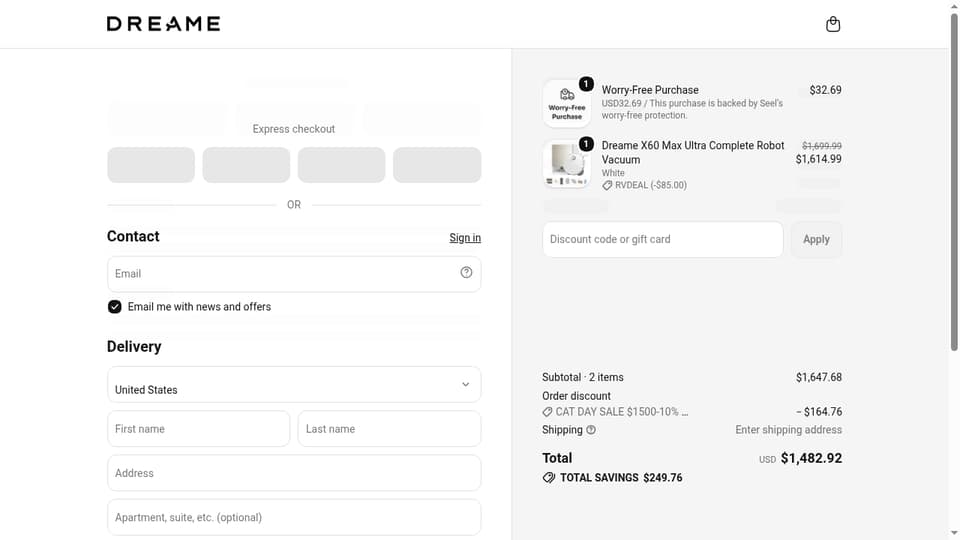960x540 pixels.
Task: Click the RVDEAL (-$85.00) text
Action: (x=651, y=186)
